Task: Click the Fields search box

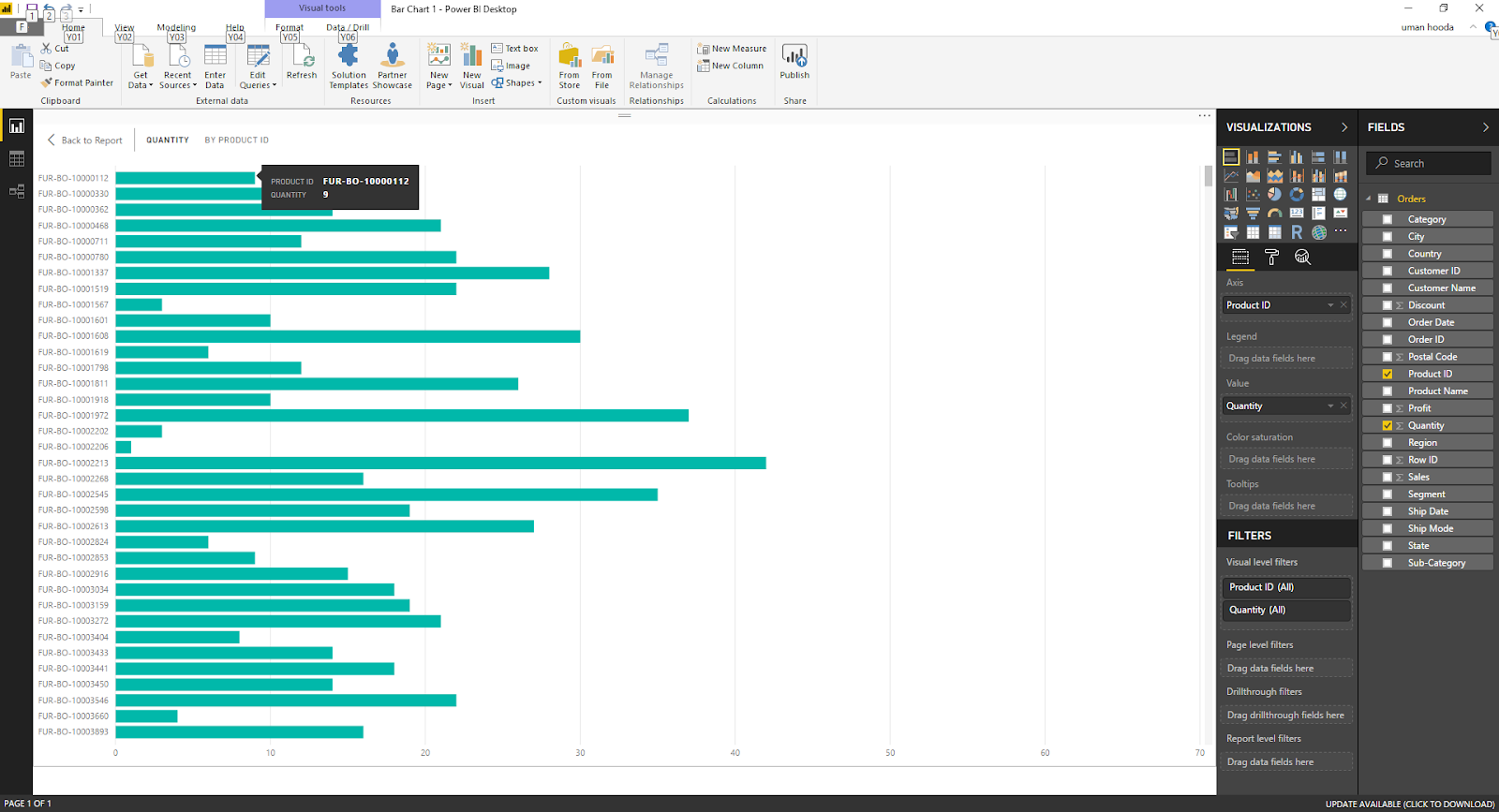Action: tap(1428, 163)
